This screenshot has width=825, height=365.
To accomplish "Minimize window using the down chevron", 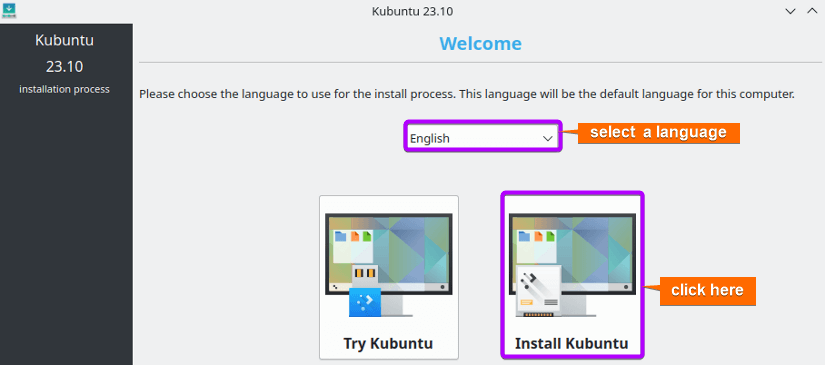I will [790, 11].
